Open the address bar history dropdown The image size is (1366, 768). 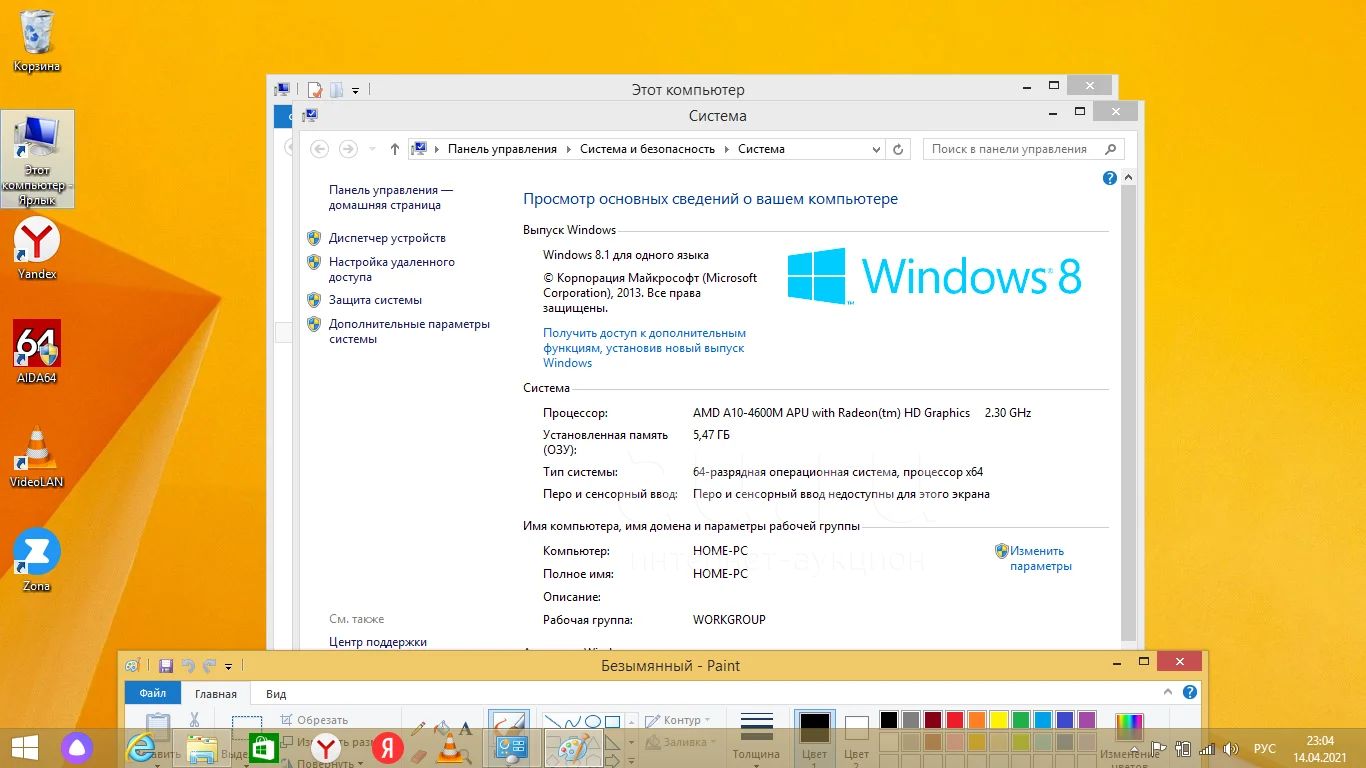point(876,149)
